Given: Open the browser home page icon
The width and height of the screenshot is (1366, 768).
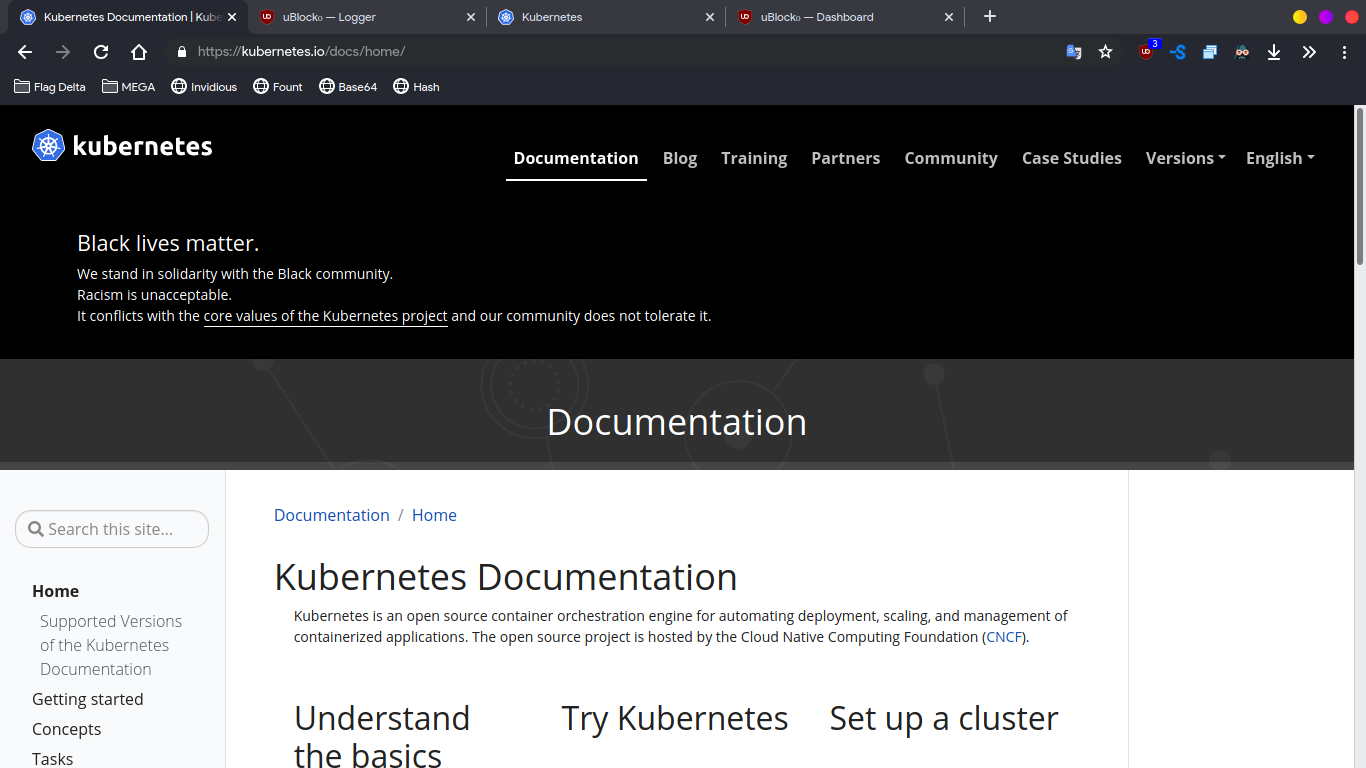Looking at the screenshot, I should (x=139, y=52).
